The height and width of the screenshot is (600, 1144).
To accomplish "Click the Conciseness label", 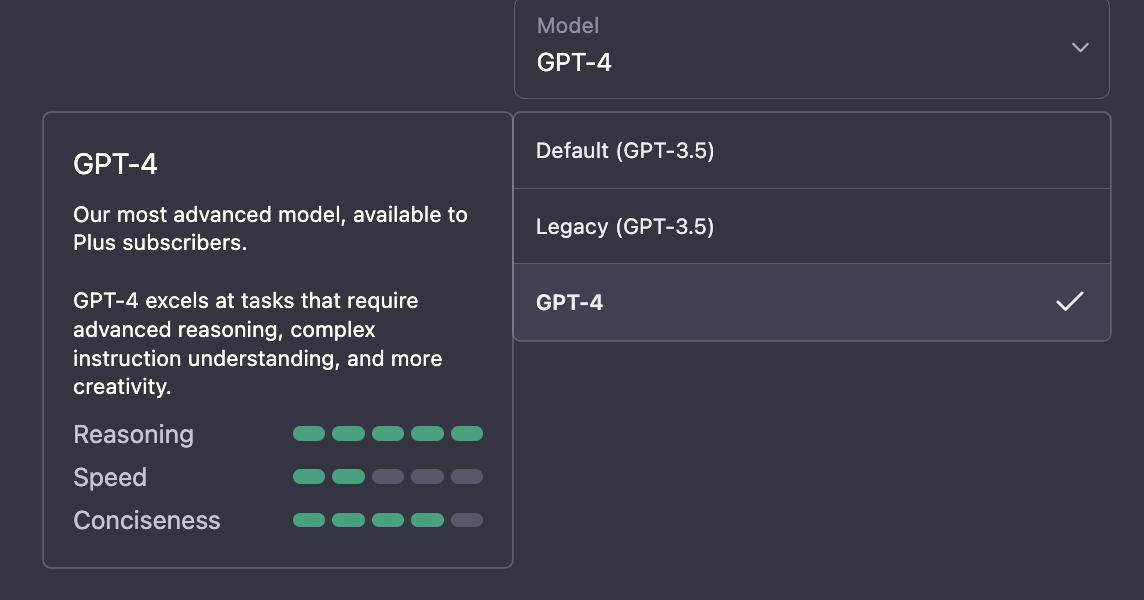I will coord(147,520).
